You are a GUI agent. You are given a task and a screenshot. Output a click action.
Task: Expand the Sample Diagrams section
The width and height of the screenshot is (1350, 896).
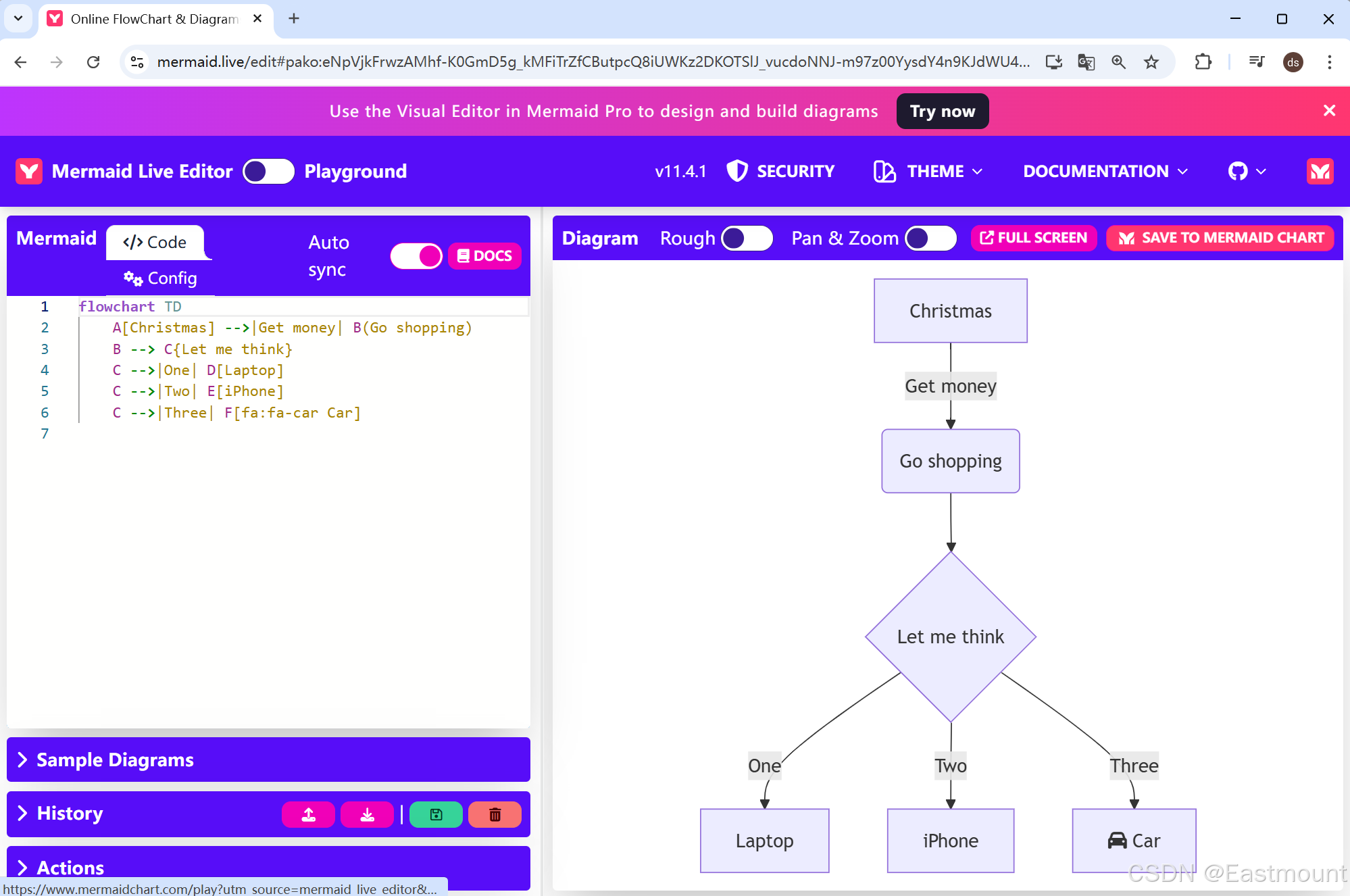[x=115, y=760]
